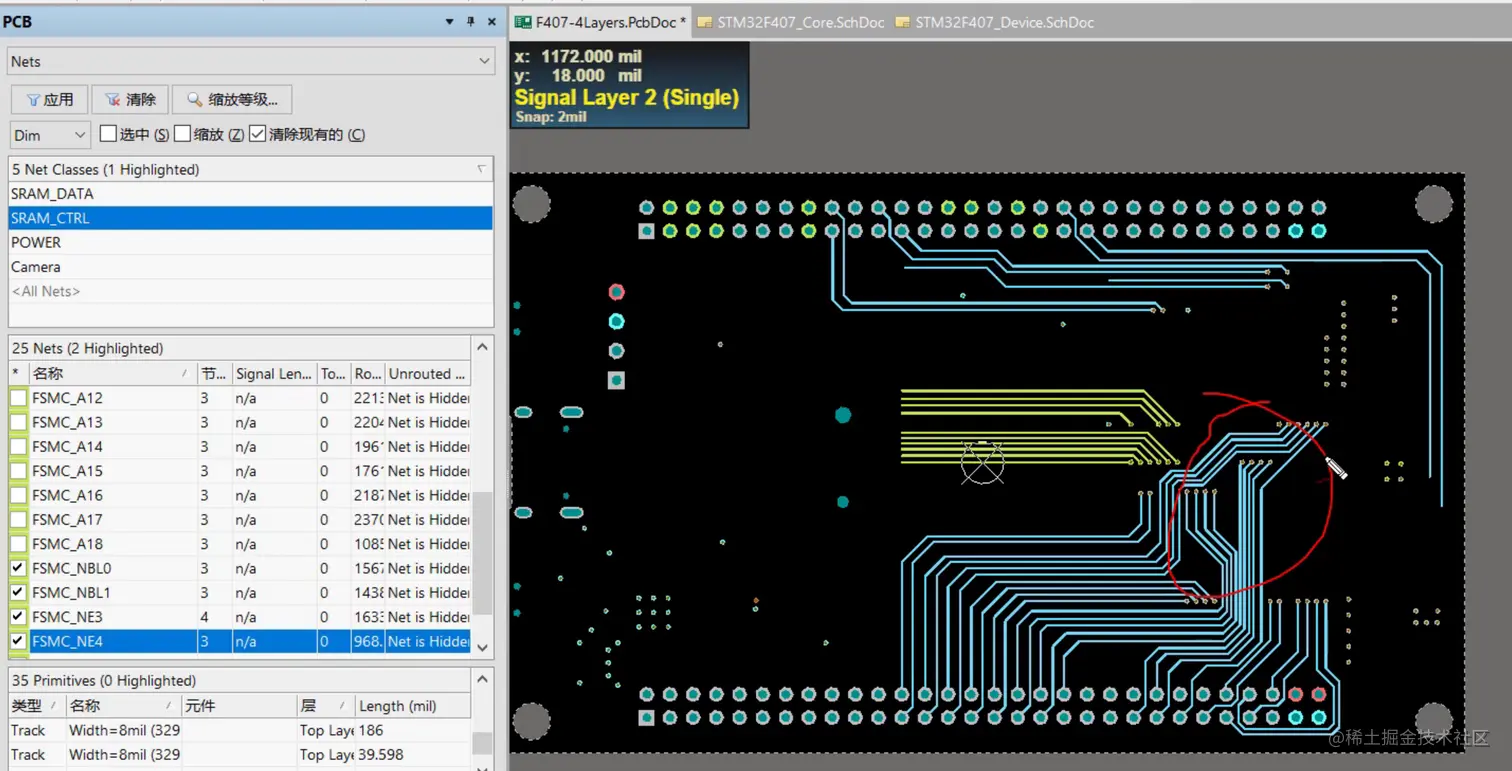This screenshot has width=1512, height=771.
Task: Open the PCB panel options arrow menu
Action: click(449, 21)
